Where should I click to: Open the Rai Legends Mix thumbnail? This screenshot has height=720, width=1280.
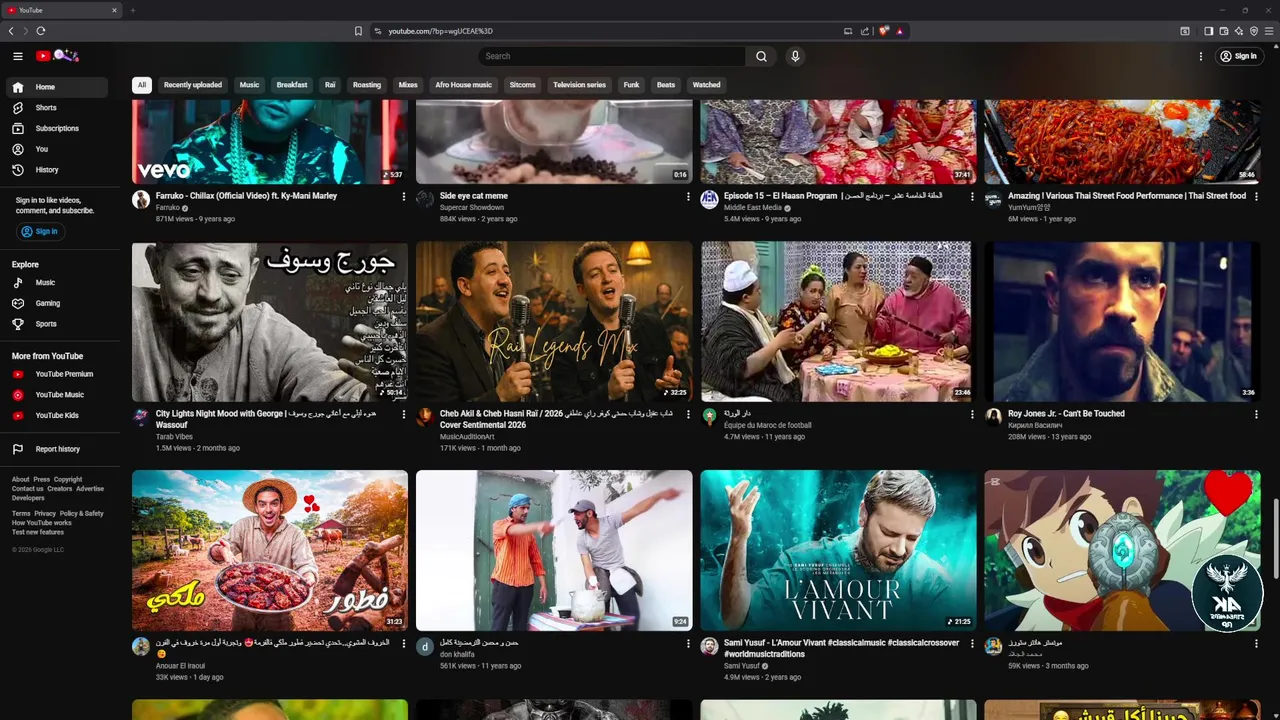point(554,321)
